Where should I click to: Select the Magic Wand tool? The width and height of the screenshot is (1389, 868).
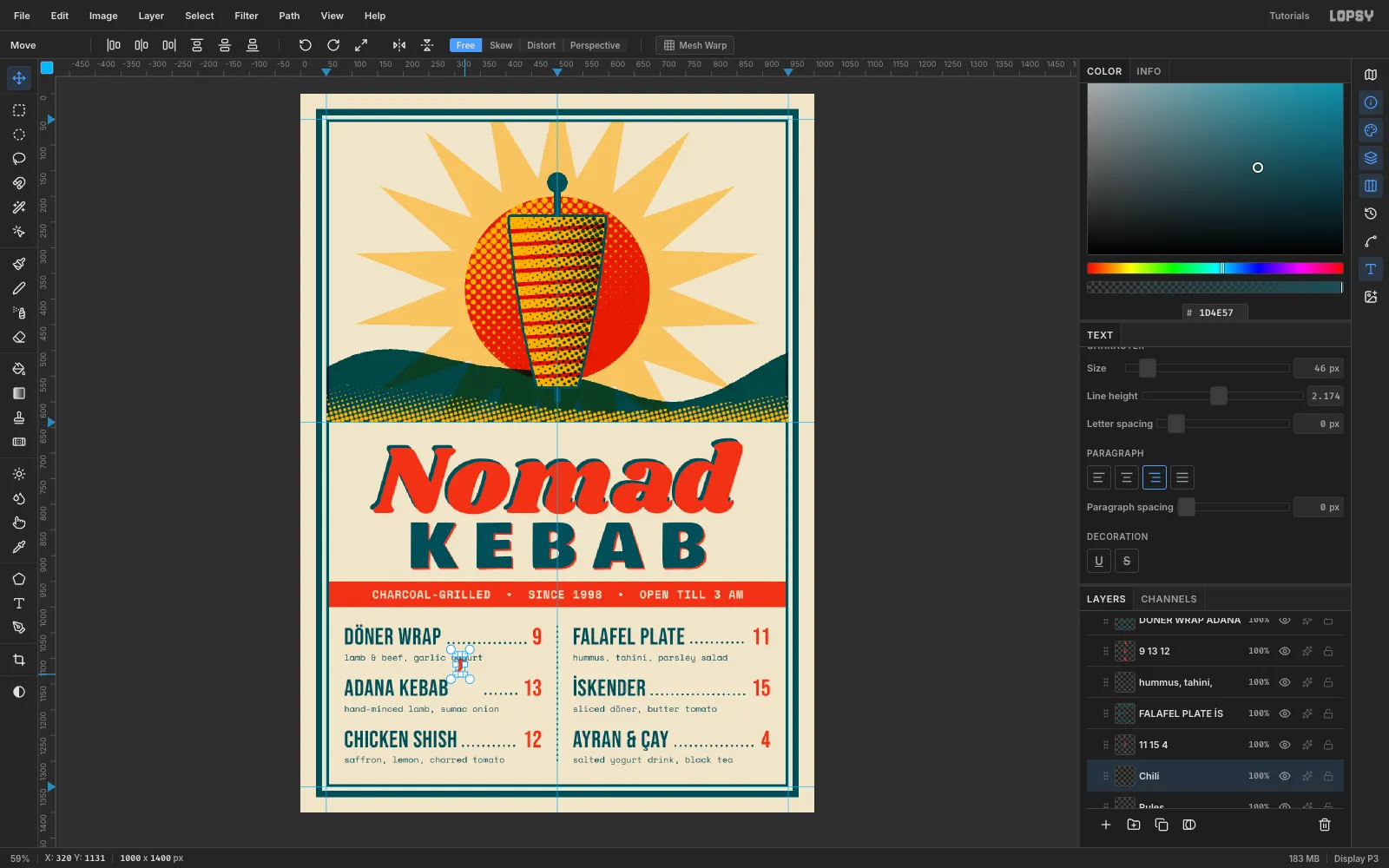coord(19,207)
